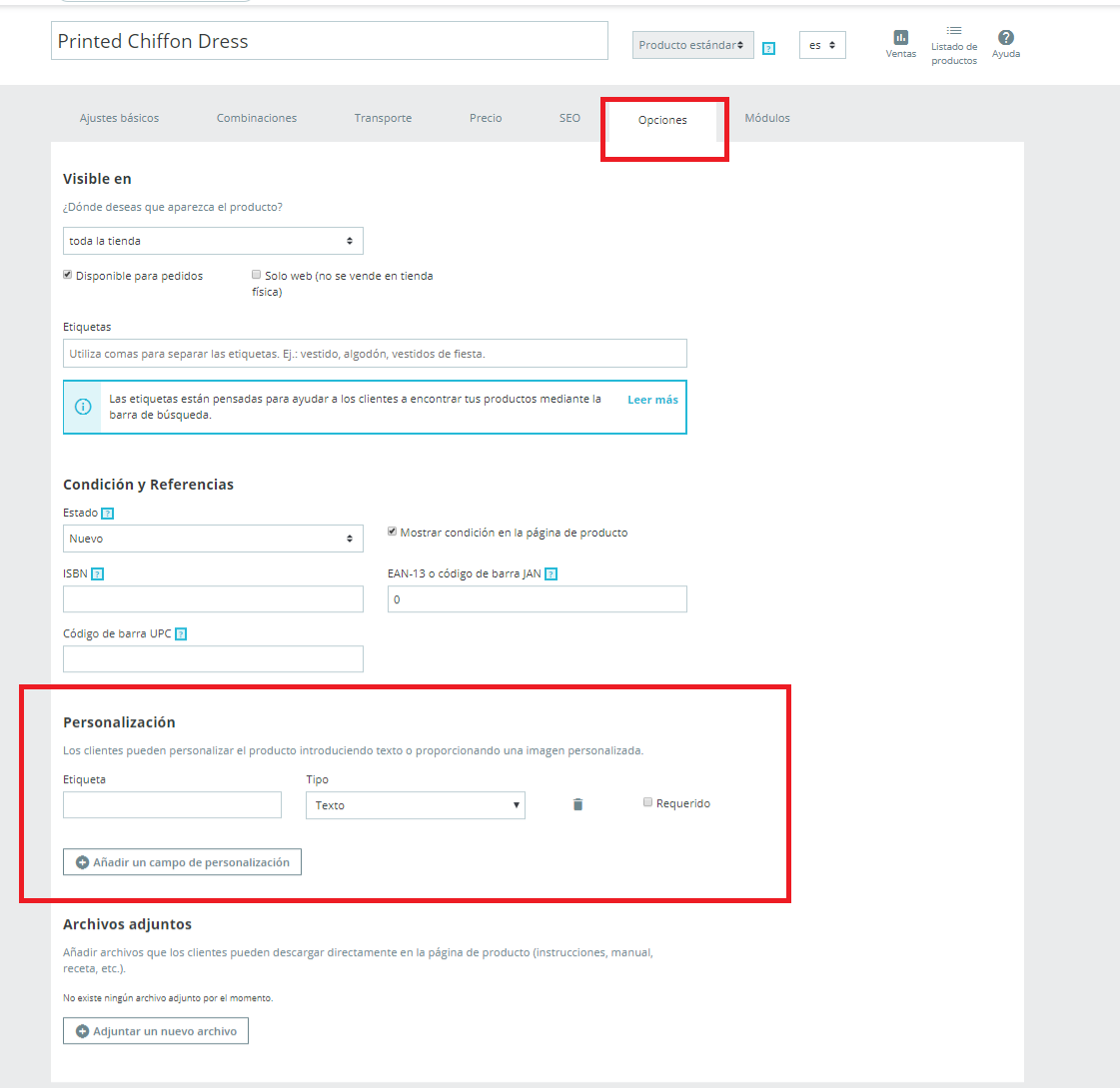Open the es language dropdown
This screenshot has height=1088, width=1120.
click(x=822, y=45)
